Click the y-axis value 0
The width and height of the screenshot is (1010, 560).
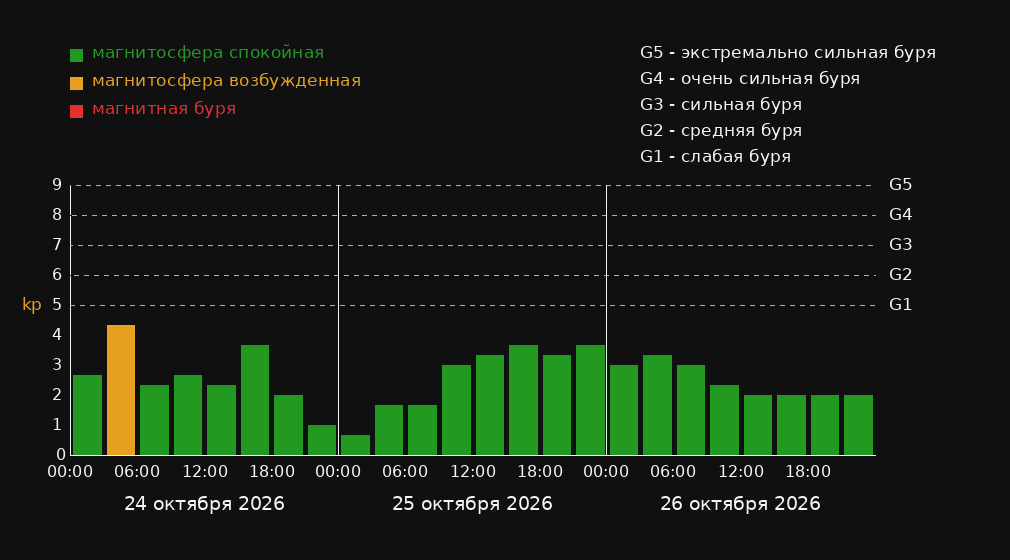click(x=61, y=454)
